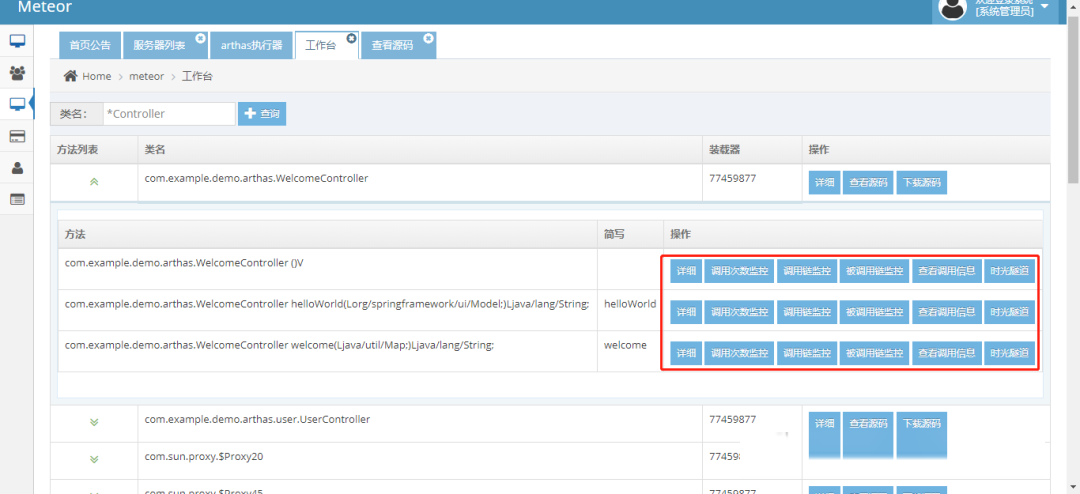Switch to the arthas执行器 tab
The image size is (1080, 494).
251,46
